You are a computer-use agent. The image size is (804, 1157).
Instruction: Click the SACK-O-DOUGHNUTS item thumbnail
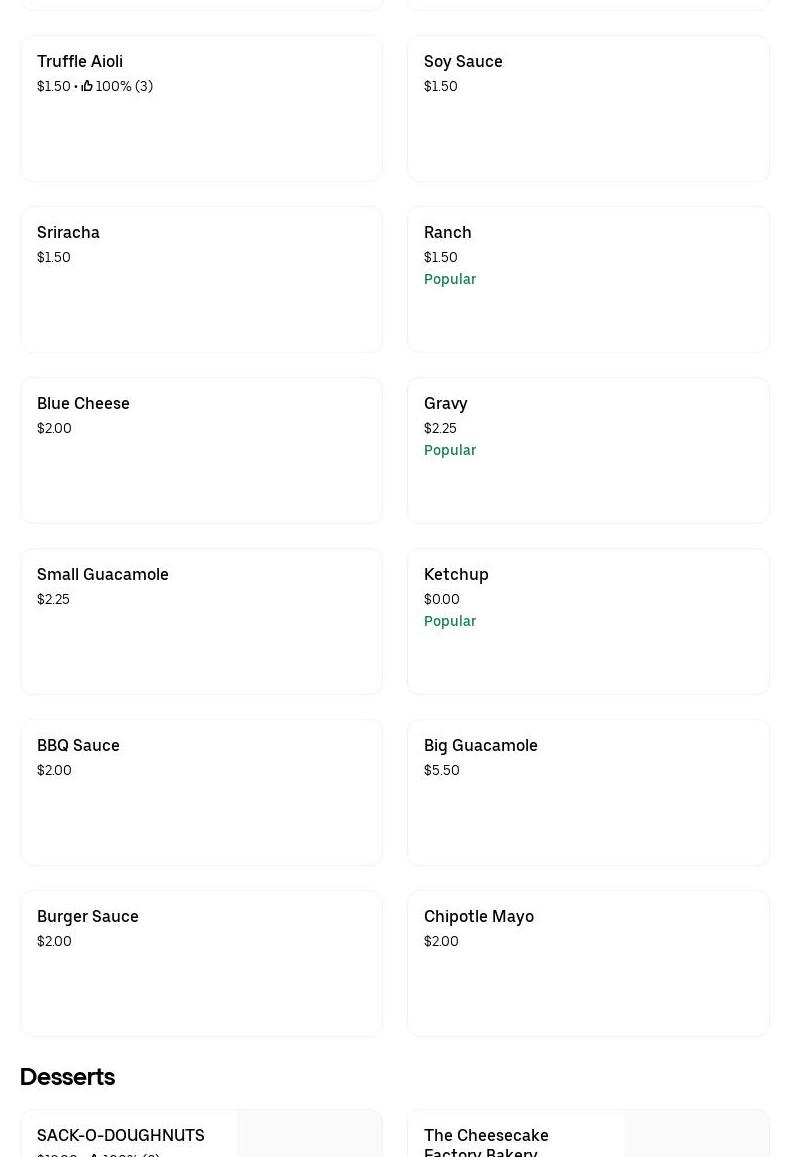(x=310, y=1135)
